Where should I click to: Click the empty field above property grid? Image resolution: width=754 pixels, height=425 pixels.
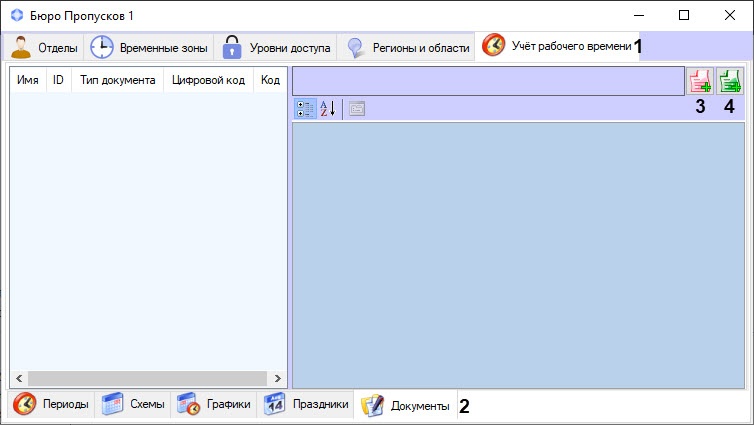pyautogui.click(x=486, y=81)
